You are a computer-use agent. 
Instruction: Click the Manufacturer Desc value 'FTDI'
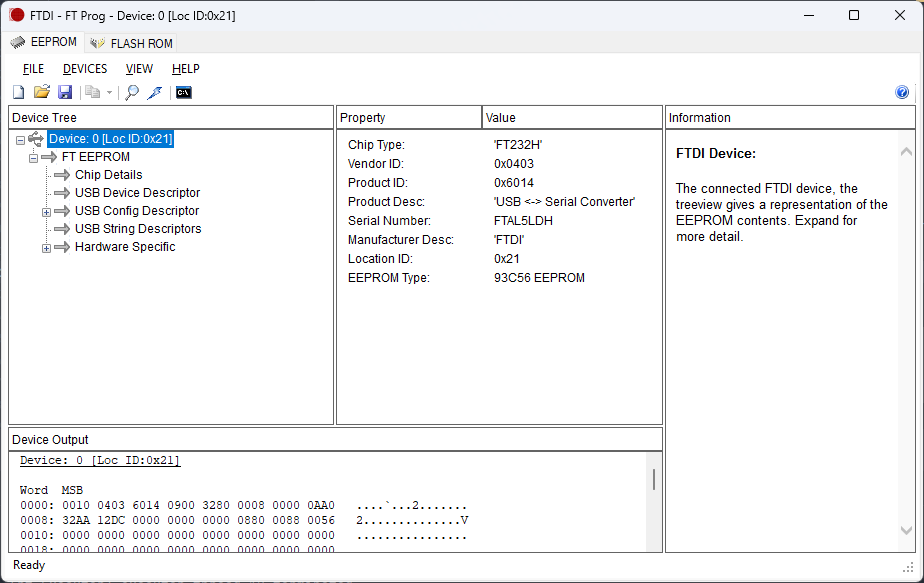coord(509,240)
